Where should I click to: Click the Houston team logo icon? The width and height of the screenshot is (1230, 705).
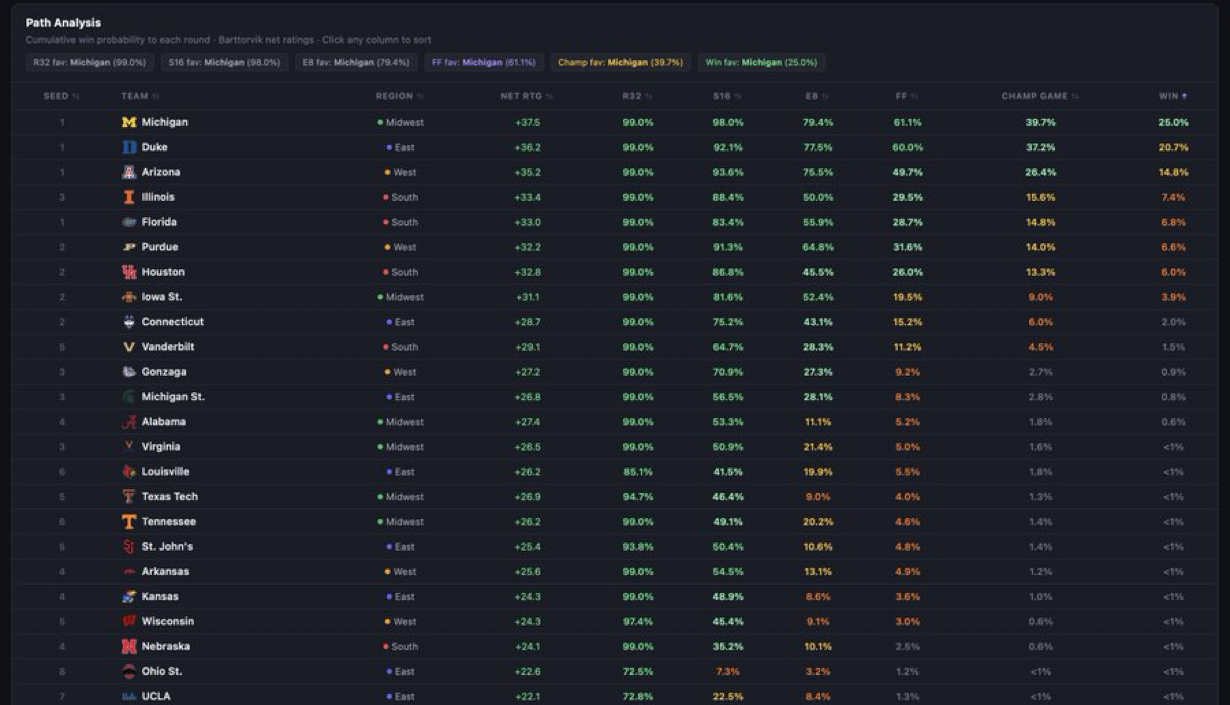pos(128,272)
